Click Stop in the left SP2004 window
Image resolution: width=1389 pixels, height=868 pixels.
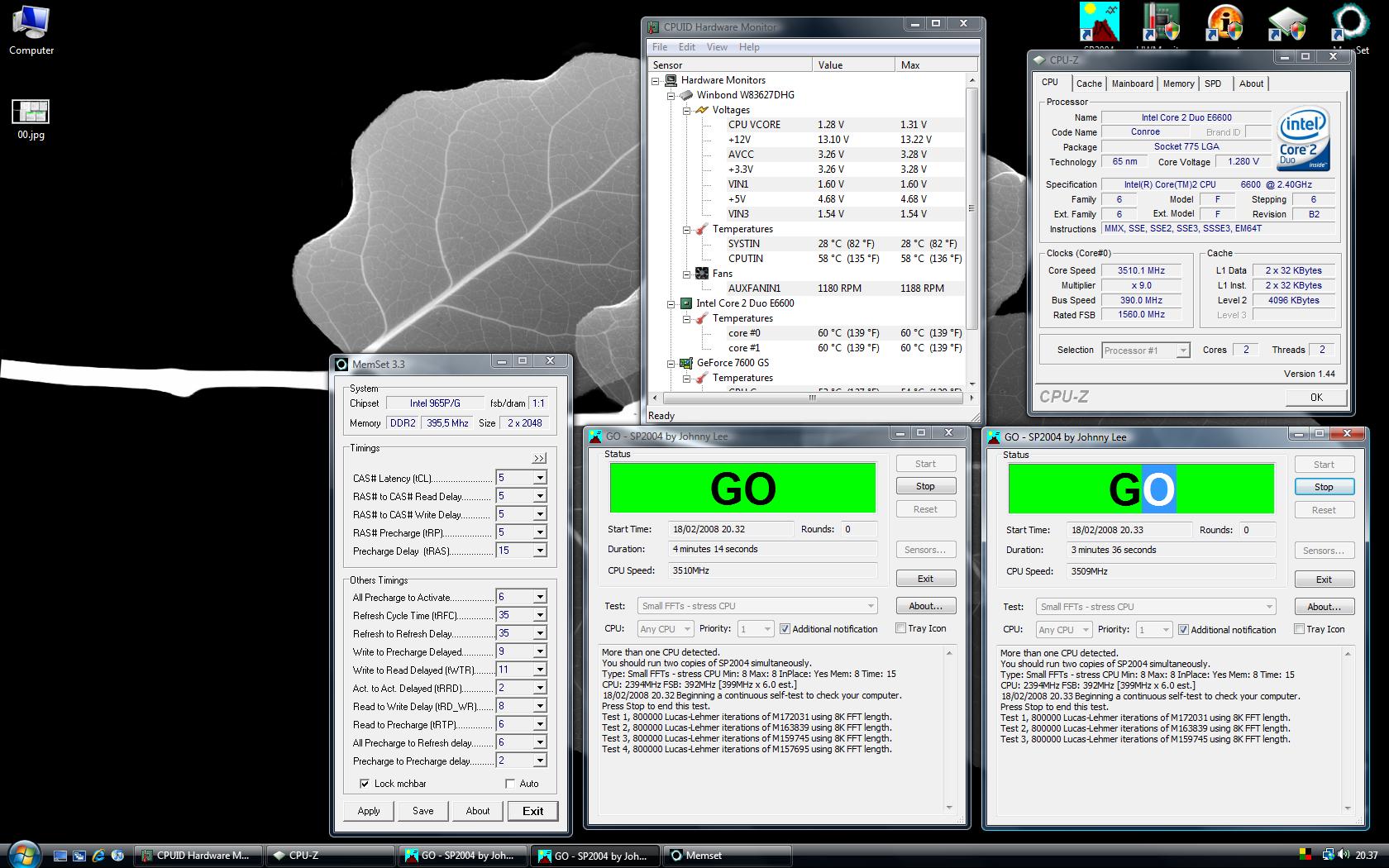click(x=925, y=486)
